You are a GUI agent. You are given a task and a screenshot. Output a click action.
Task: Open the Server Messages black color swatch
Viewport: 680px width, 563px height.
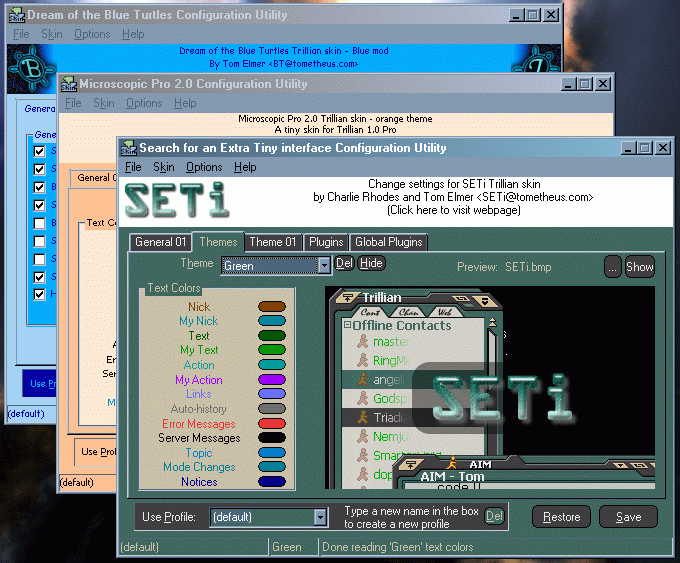pyautogui.click(x=272, y=438)
